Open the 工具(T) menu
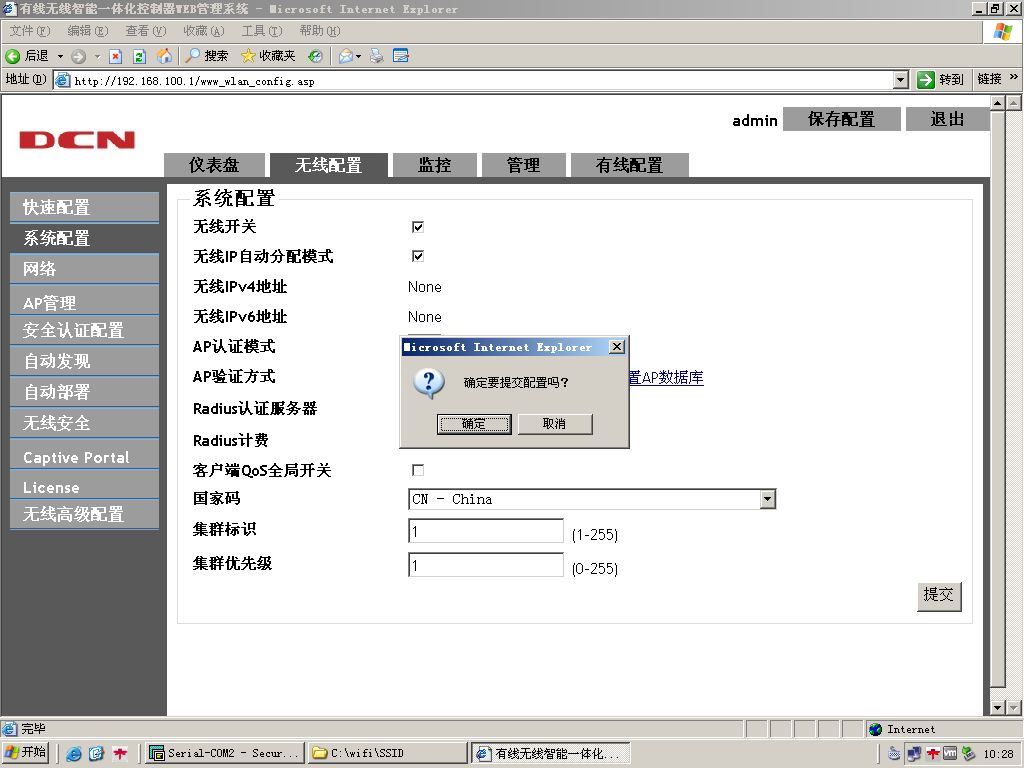 262,31
